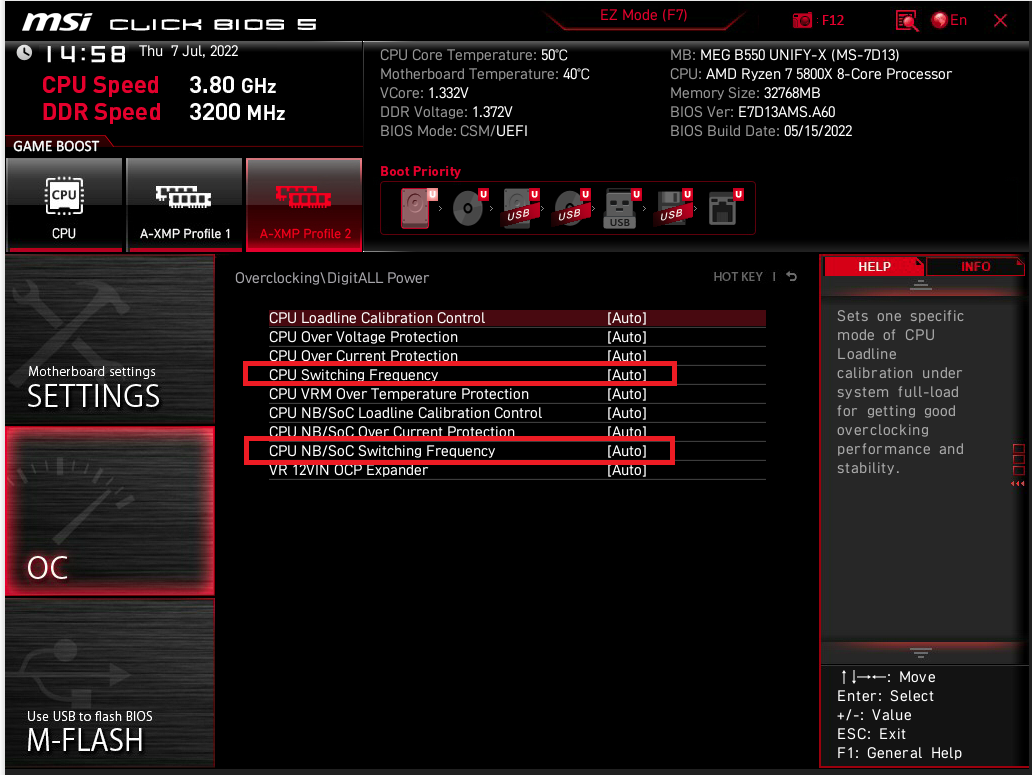The image size is (1032, 775).
Task: Open M-FLASH to flash BIOS
Action: coord(110,683)
